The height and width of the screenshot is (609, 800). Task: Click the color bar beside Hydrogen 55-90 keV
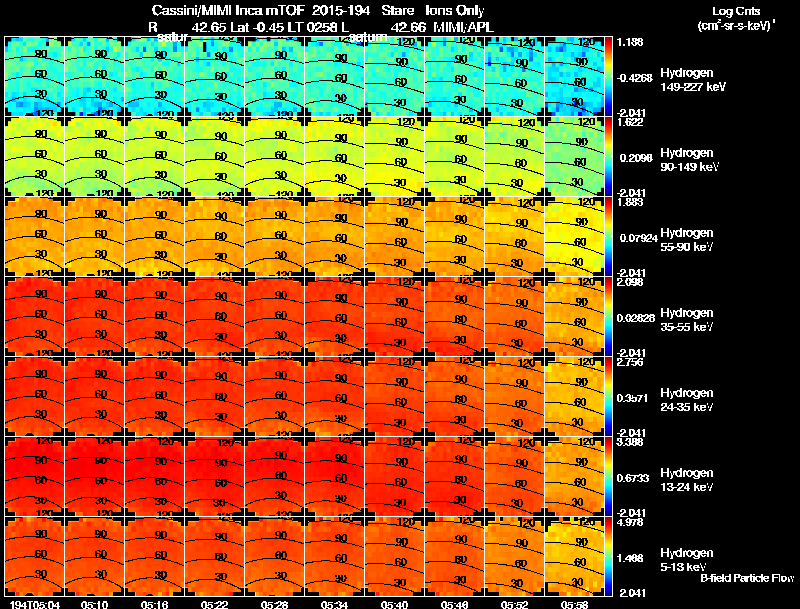pos(608,237)
